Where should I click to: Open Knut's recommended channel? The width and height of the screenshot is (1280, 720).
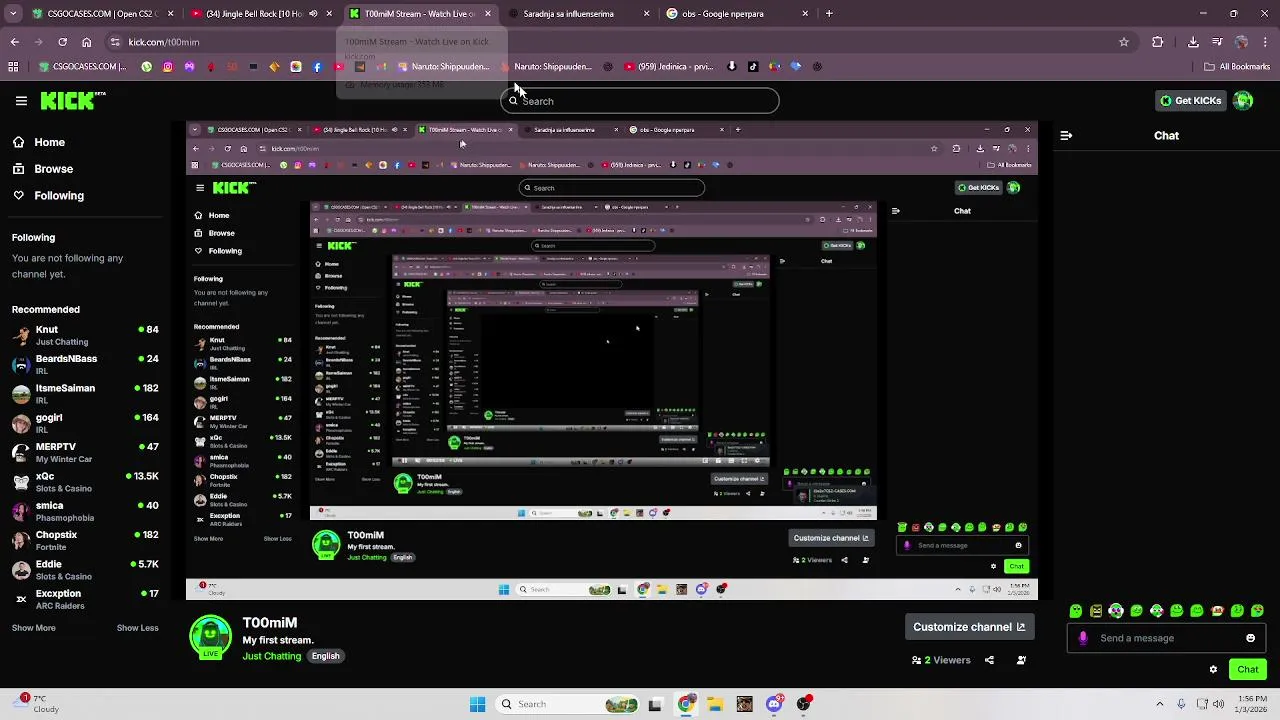[x=85, y=335]
